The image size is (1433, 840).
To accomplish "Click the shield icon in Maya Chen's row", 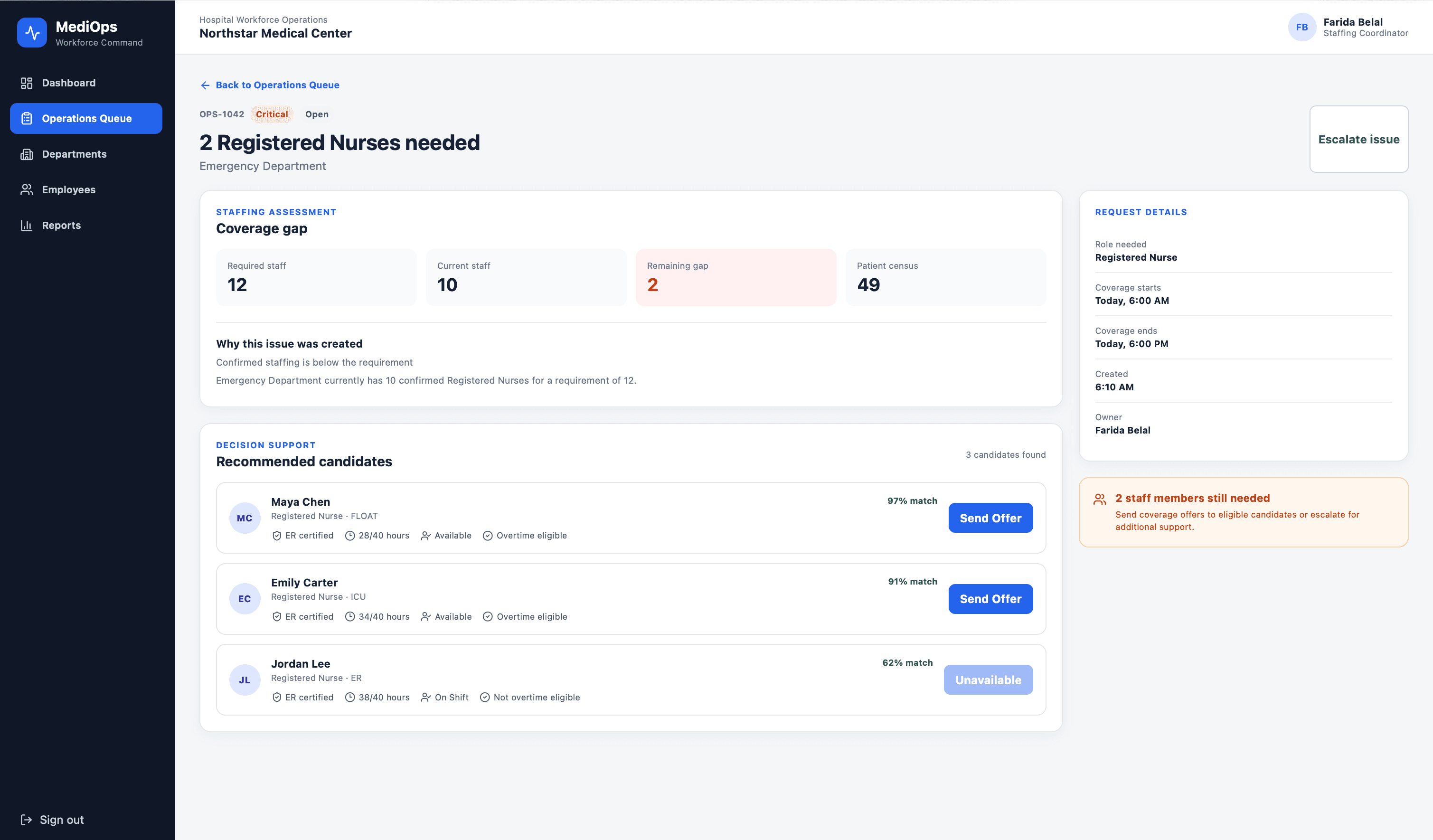I will click(x=277, y=536).
